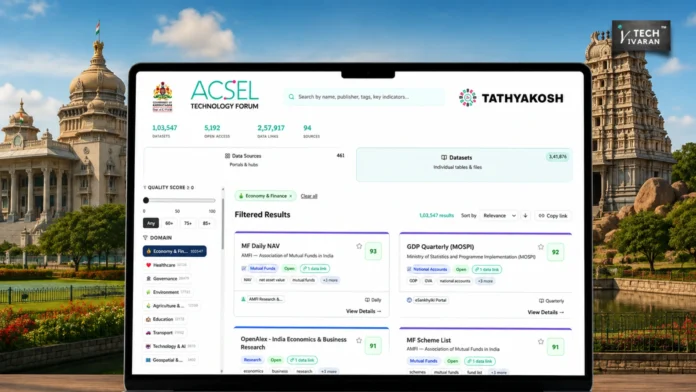Click quality score 92 badge on GDP Quarterly
The height and width of the screenshot is (392, 696).
click(x=555, y=252)
